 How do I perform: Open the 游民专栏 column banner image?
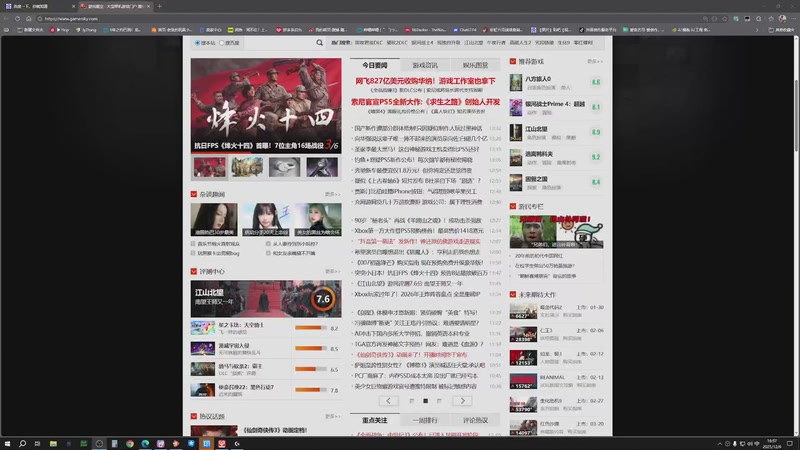pos(556,231)
